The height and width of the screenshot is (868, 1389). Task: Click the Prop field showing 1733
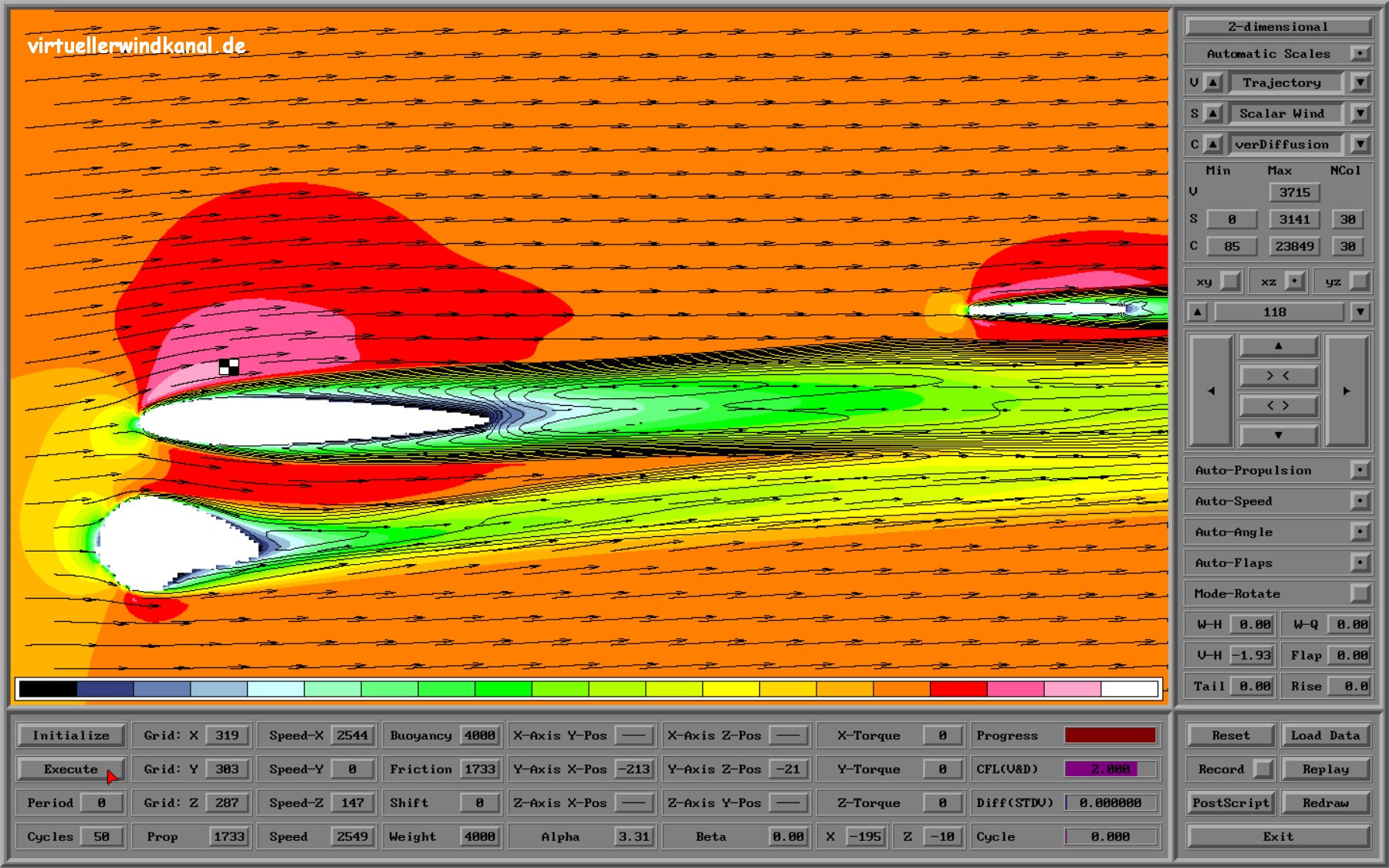[x=228, y=836]
